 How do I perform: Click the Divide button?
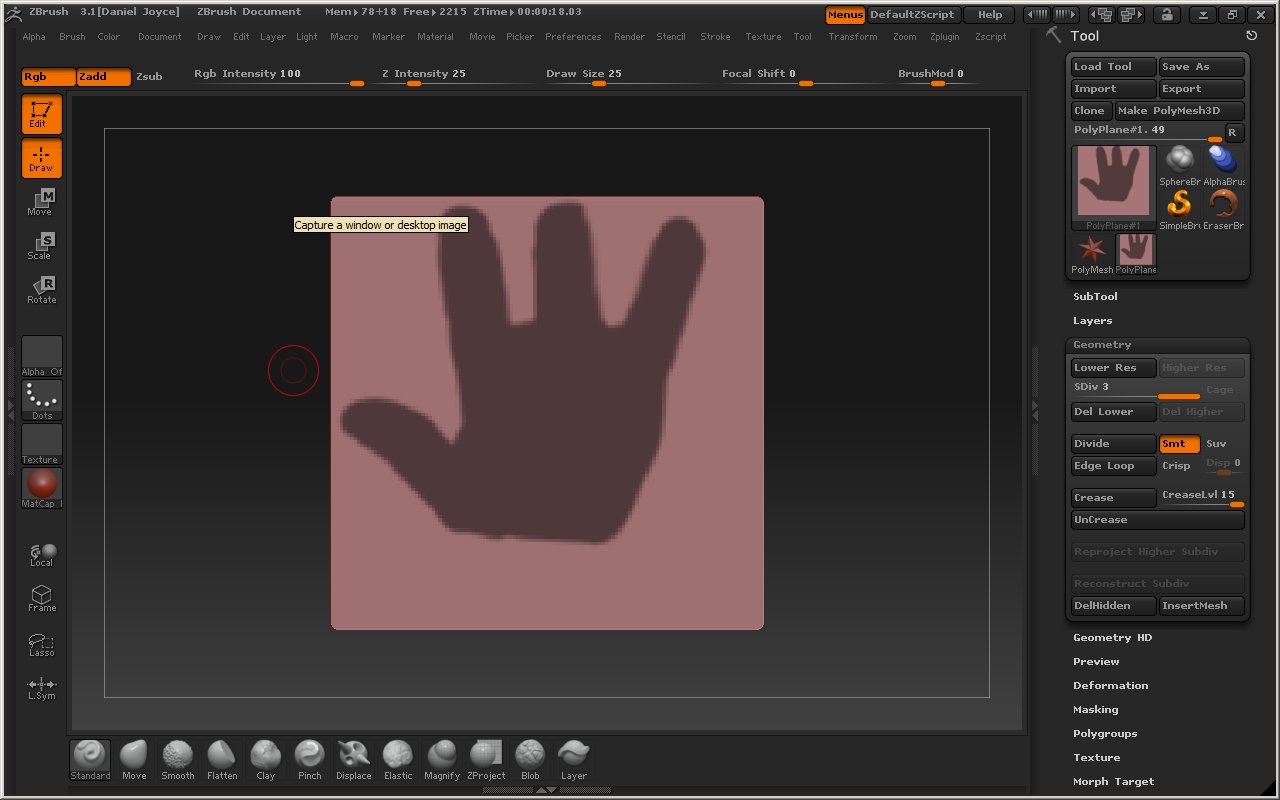point(1113,444)
